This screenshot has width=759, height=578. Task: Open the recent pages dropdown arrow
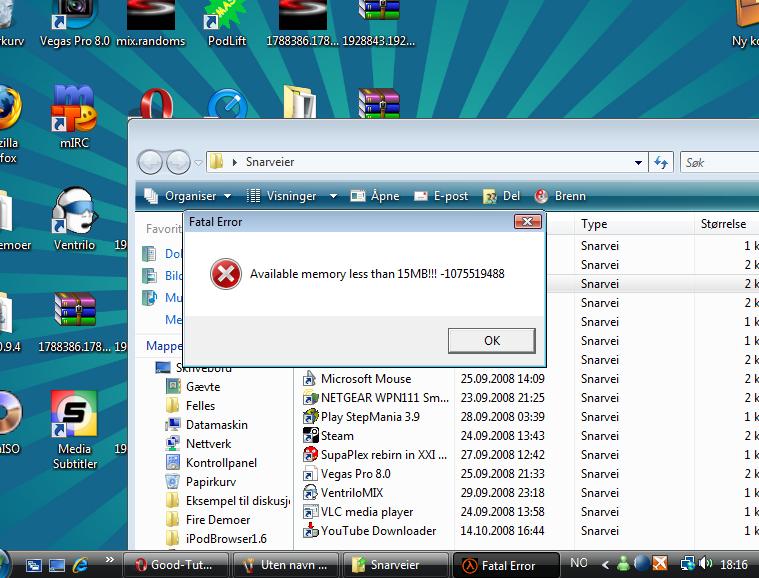tap(198, 163)
